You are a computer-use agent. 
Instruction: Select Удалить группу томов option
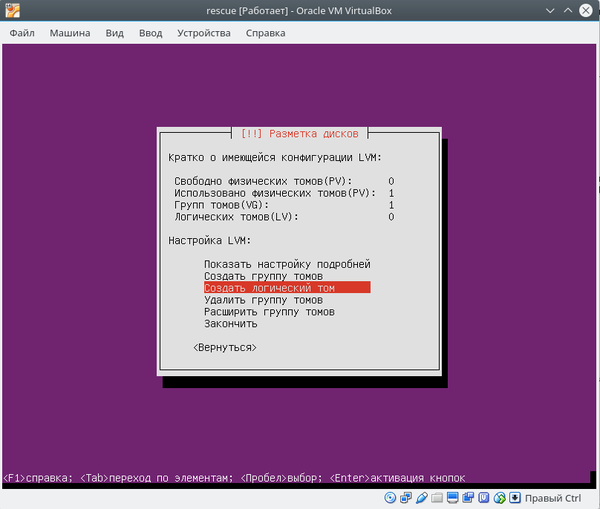[263, 300]
